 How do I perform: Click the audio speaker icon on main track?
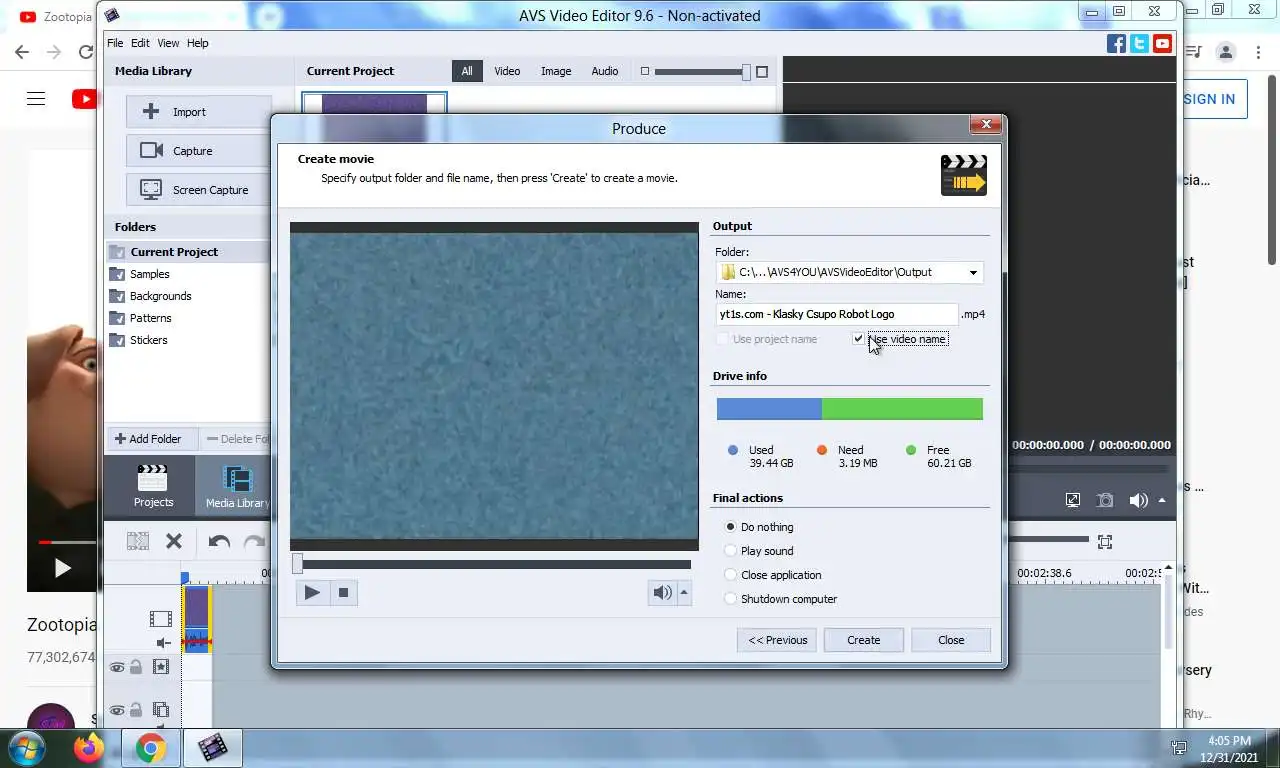(161, 643)
